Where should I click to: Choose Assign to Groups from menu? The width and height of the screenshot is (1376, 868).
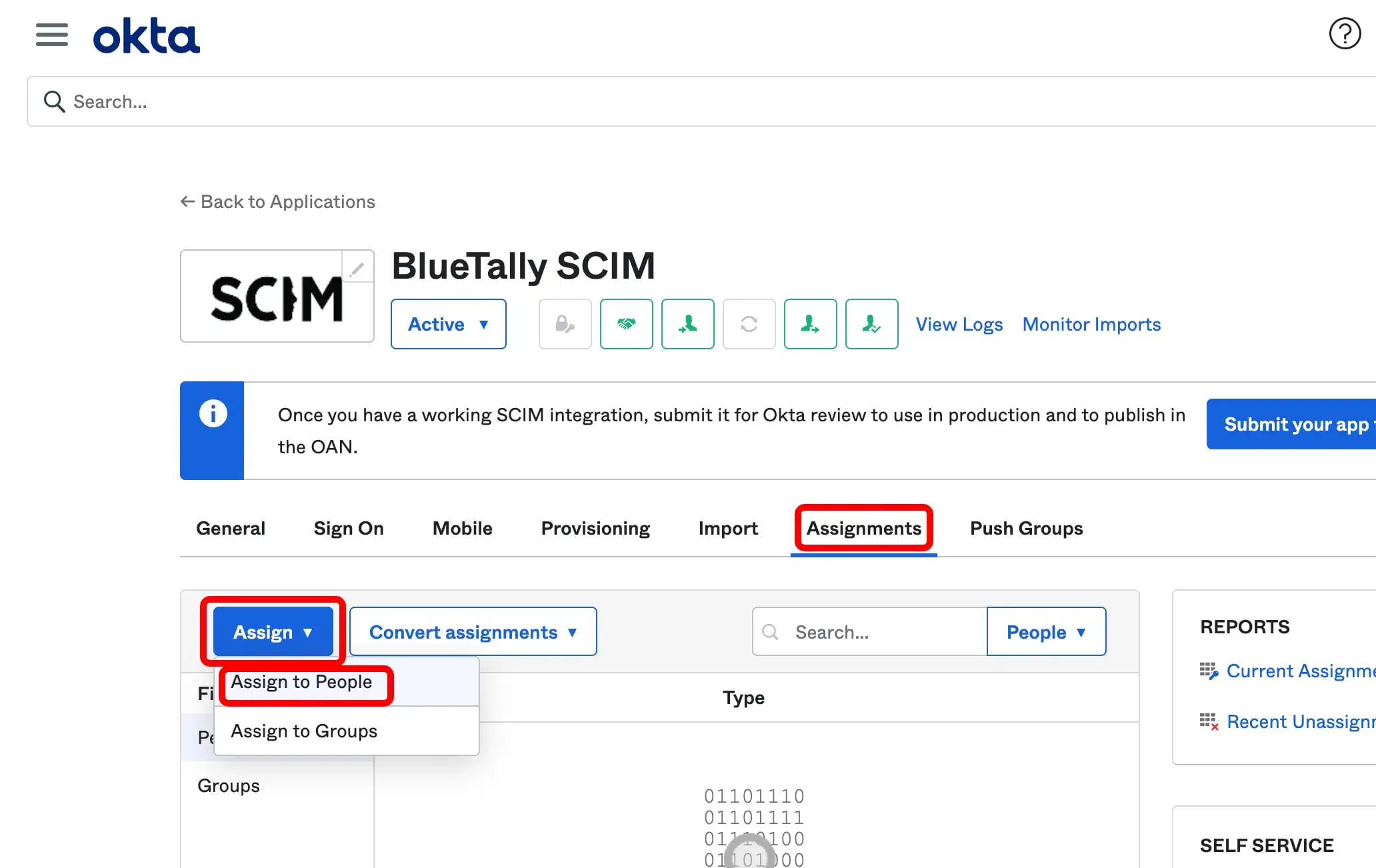[x=347, y=731]
